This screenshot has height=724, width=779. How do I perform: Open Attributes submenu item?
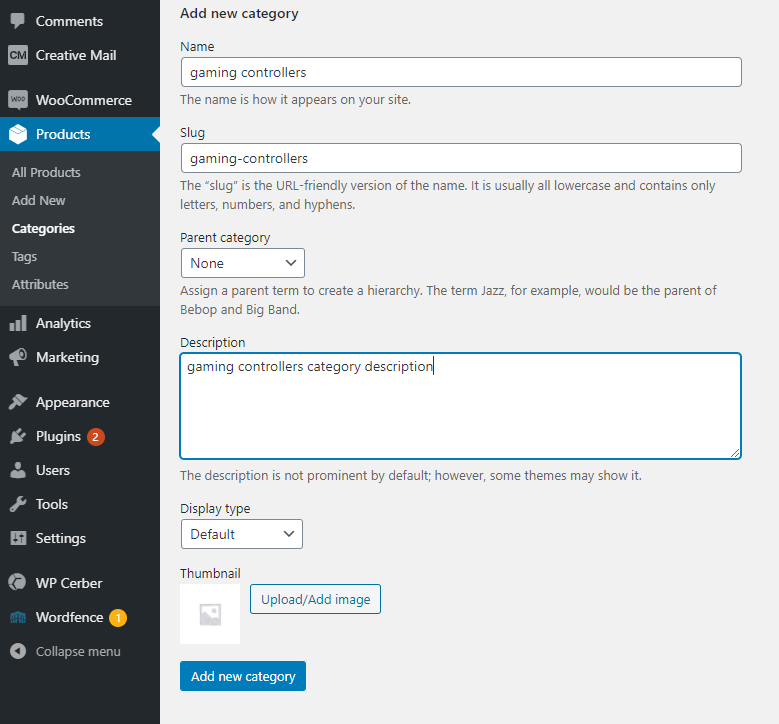coord(40,284)
